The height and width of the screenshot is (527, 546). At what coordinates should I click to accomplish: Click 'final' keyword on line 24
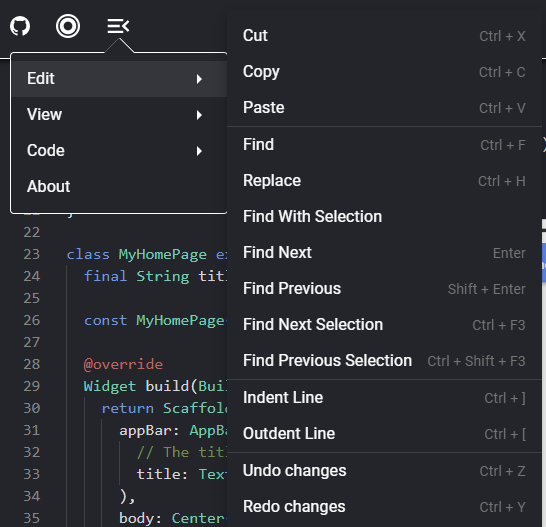106,276
